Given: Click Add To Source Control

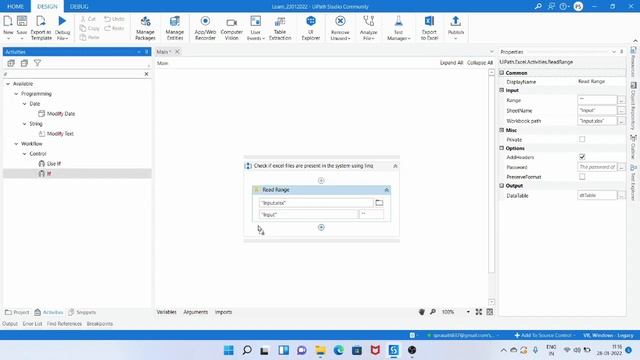Looking at the screenshot, I should [x=544, y=335].
